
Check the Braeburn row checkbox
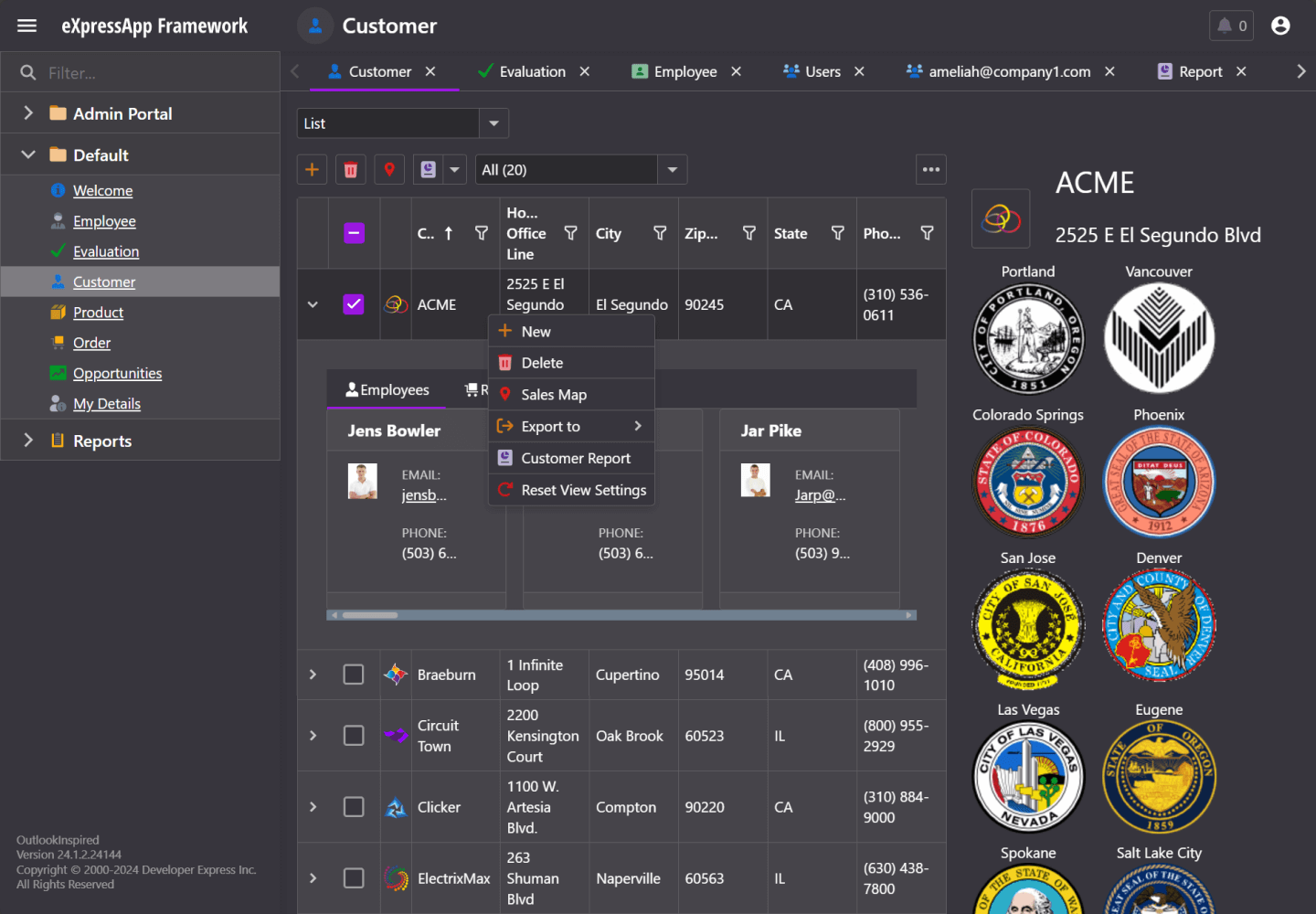[354, 674]
